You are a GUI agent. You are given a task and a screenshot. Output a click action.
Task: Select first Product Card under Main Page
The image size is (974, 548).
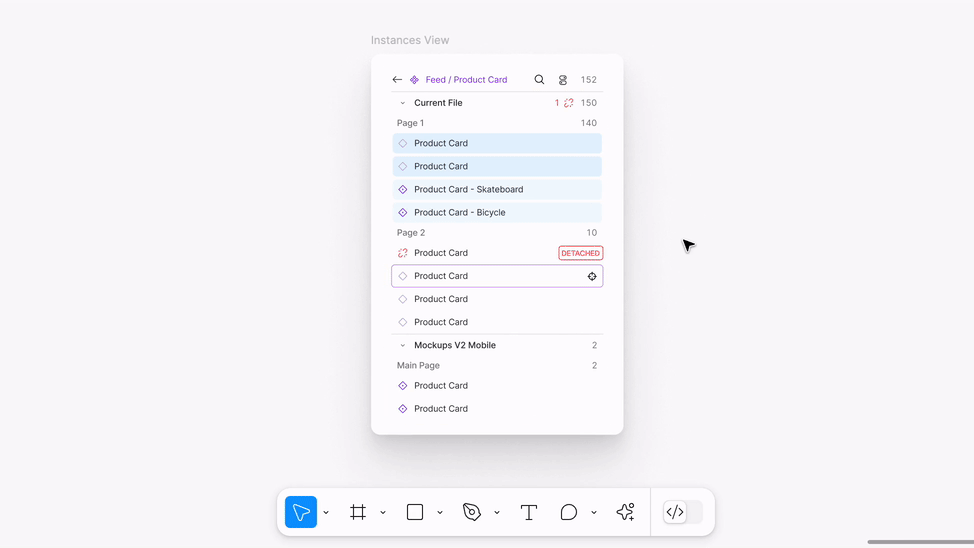[x=497, y=386]
